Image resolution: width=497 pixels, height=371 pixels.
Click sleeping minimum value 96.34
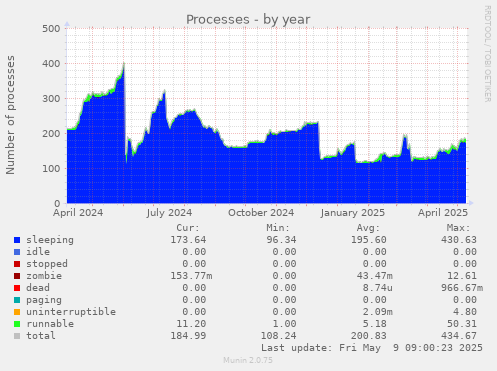point(281,240)
